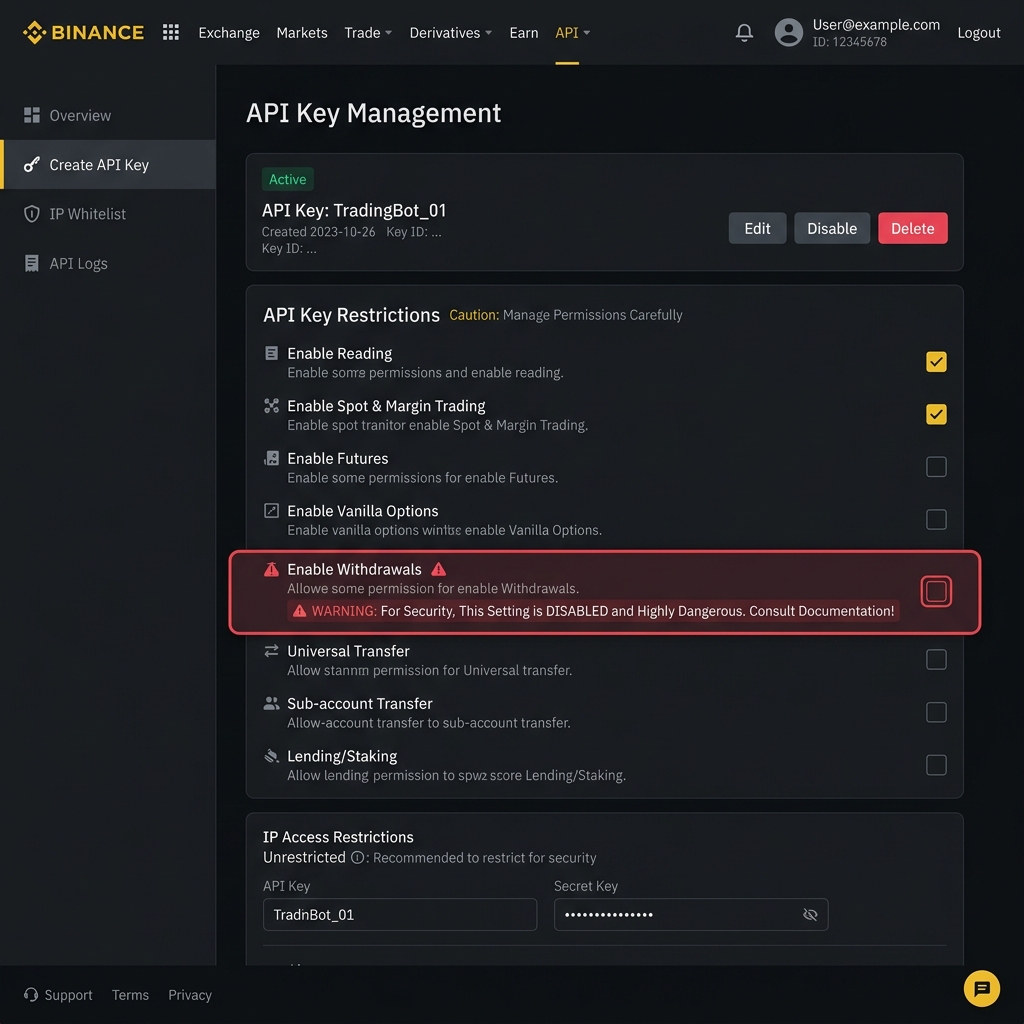Click the Support headset icon
Viewport: 1024px width, 1024px height.
31,994
